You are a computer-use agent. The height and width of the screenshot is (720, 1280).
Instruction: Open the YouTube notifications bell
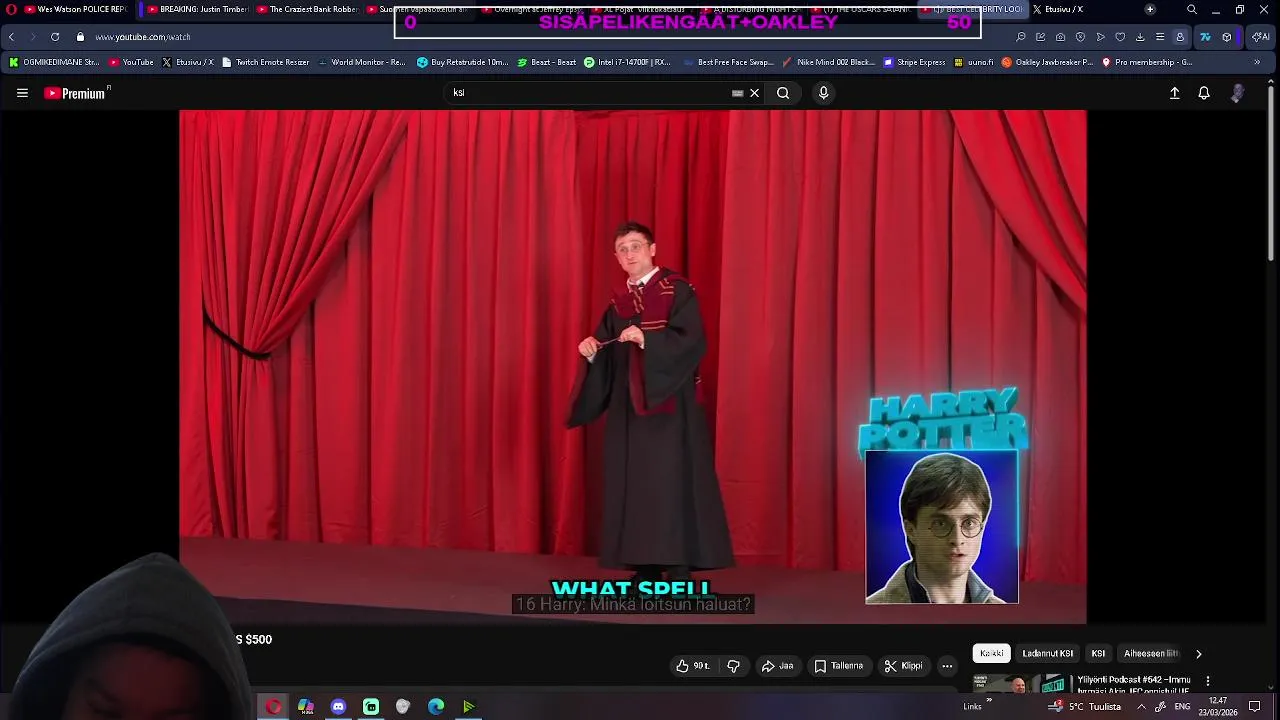tap(1204, 93)
